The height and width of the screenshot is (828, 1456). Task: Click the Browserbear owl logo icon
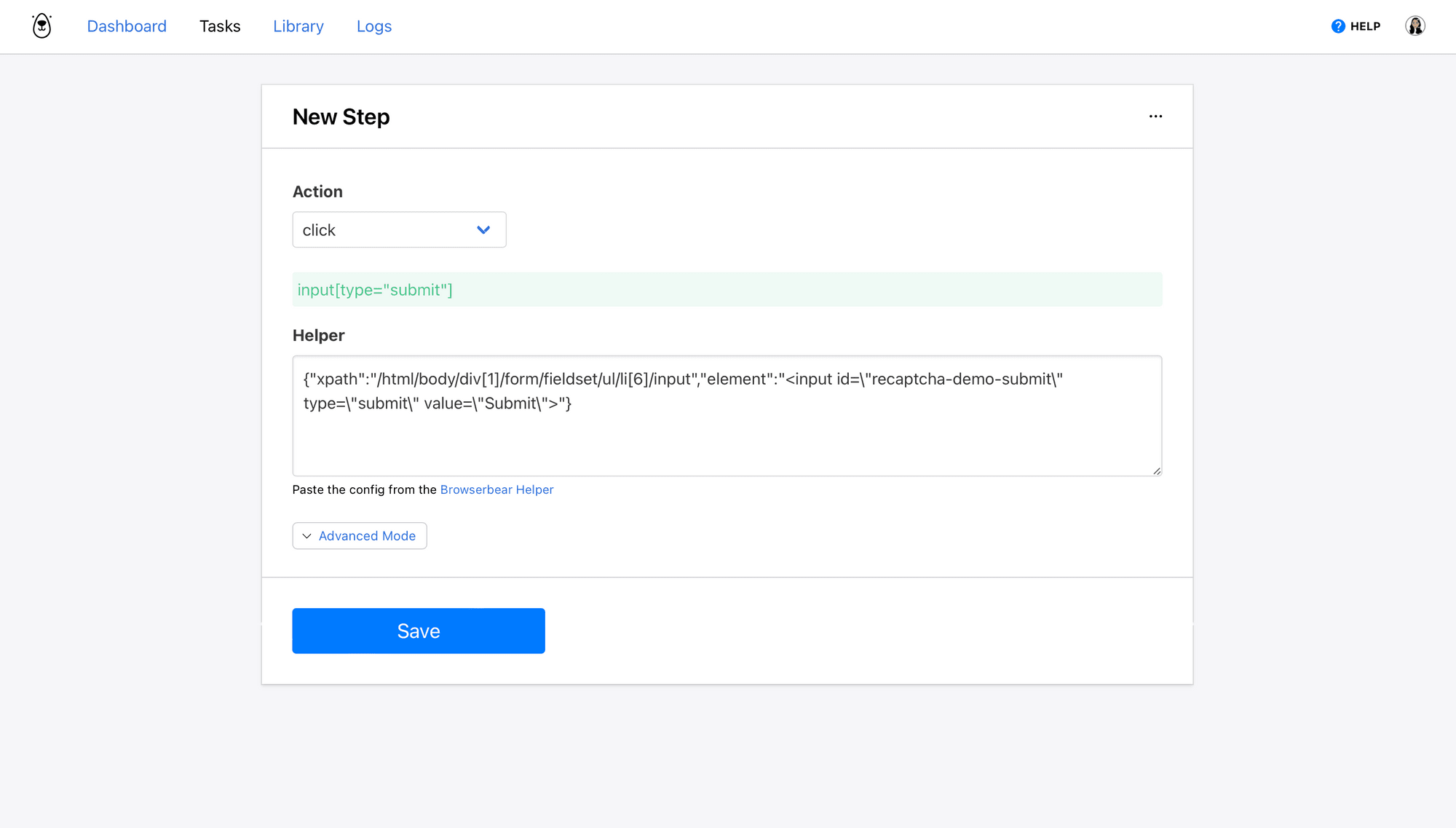click(x=42, y=26)
